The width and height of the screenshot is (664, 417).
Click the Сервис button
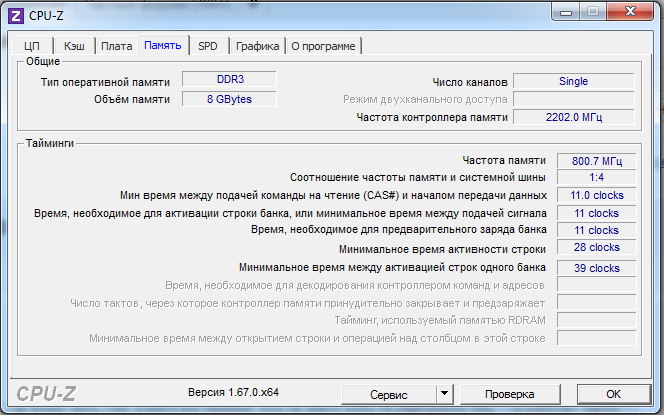(x=388, y=394)
